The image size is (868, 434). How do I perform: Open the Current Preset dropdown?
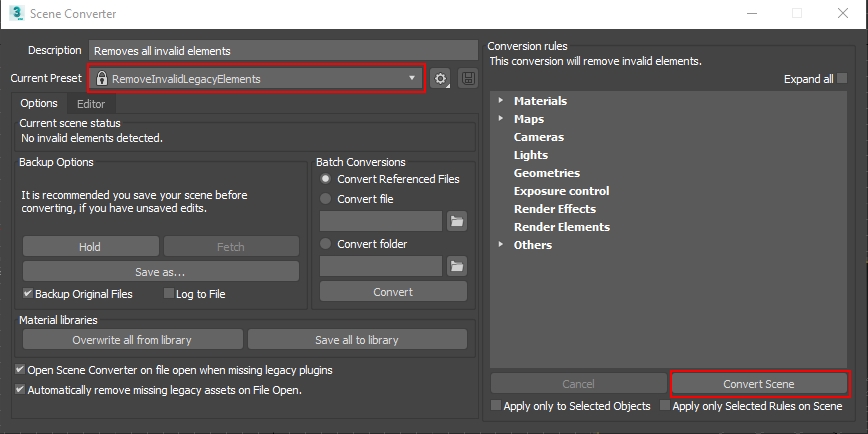(257, 78)
